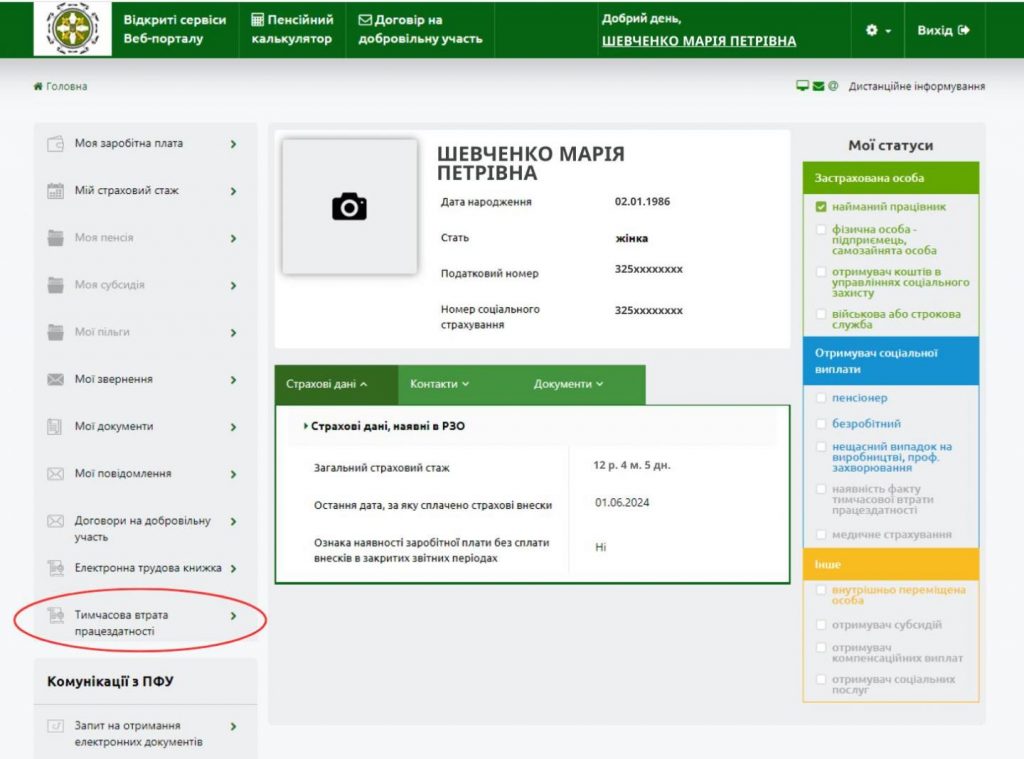The image size is (1024, 759).
Task: Check the безробітний status checkbox
Action: tap(821, 424)
